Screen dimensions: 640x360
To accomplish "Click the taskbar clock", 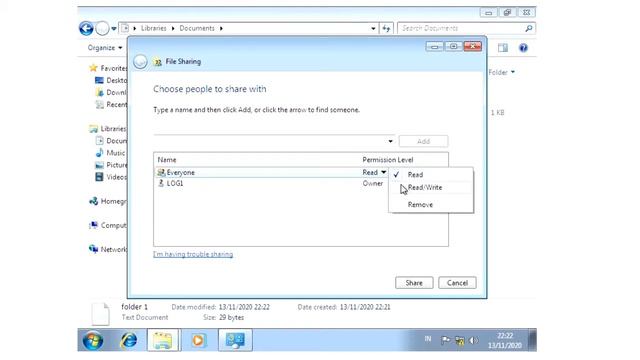I will (505, 340).
